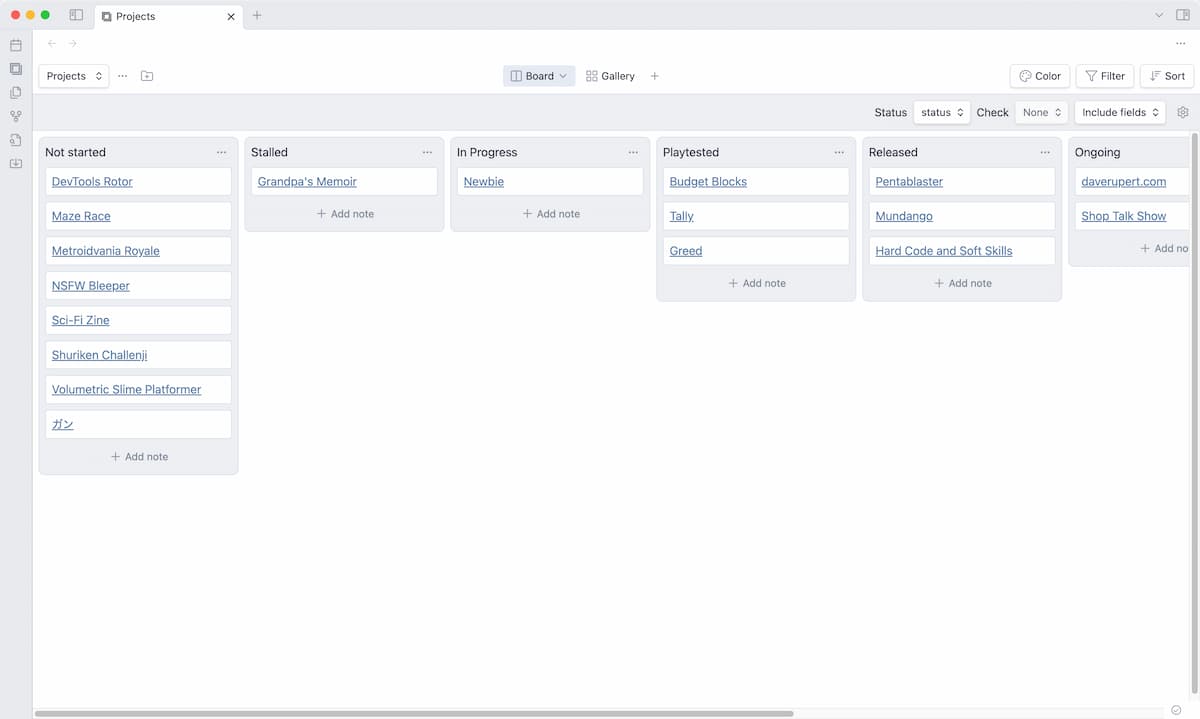
Task: Select the Projects tab
Action: pos(169,17)
